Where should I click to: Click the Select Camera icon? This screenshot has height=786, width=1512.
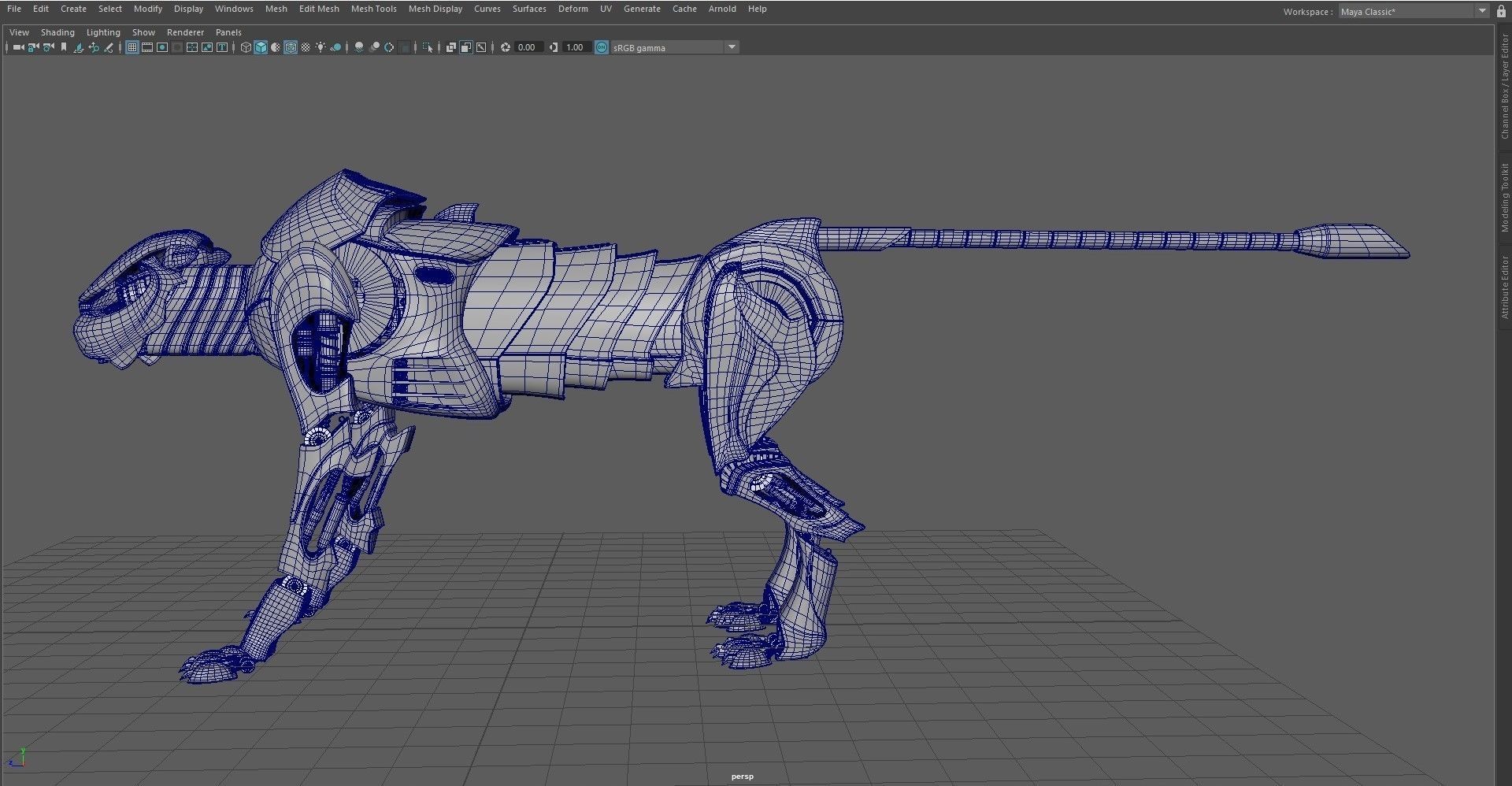point(18,47)
